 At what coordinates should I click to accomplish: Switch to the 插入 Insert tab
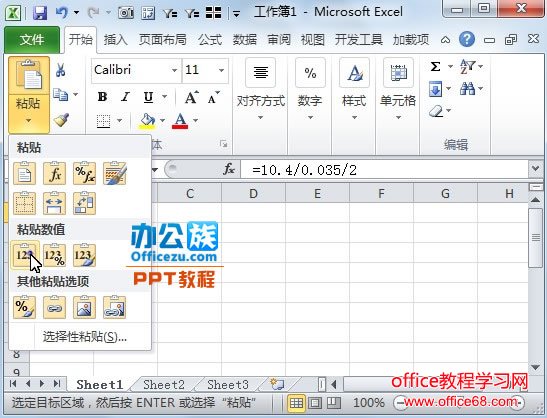(x=115, y=40)
